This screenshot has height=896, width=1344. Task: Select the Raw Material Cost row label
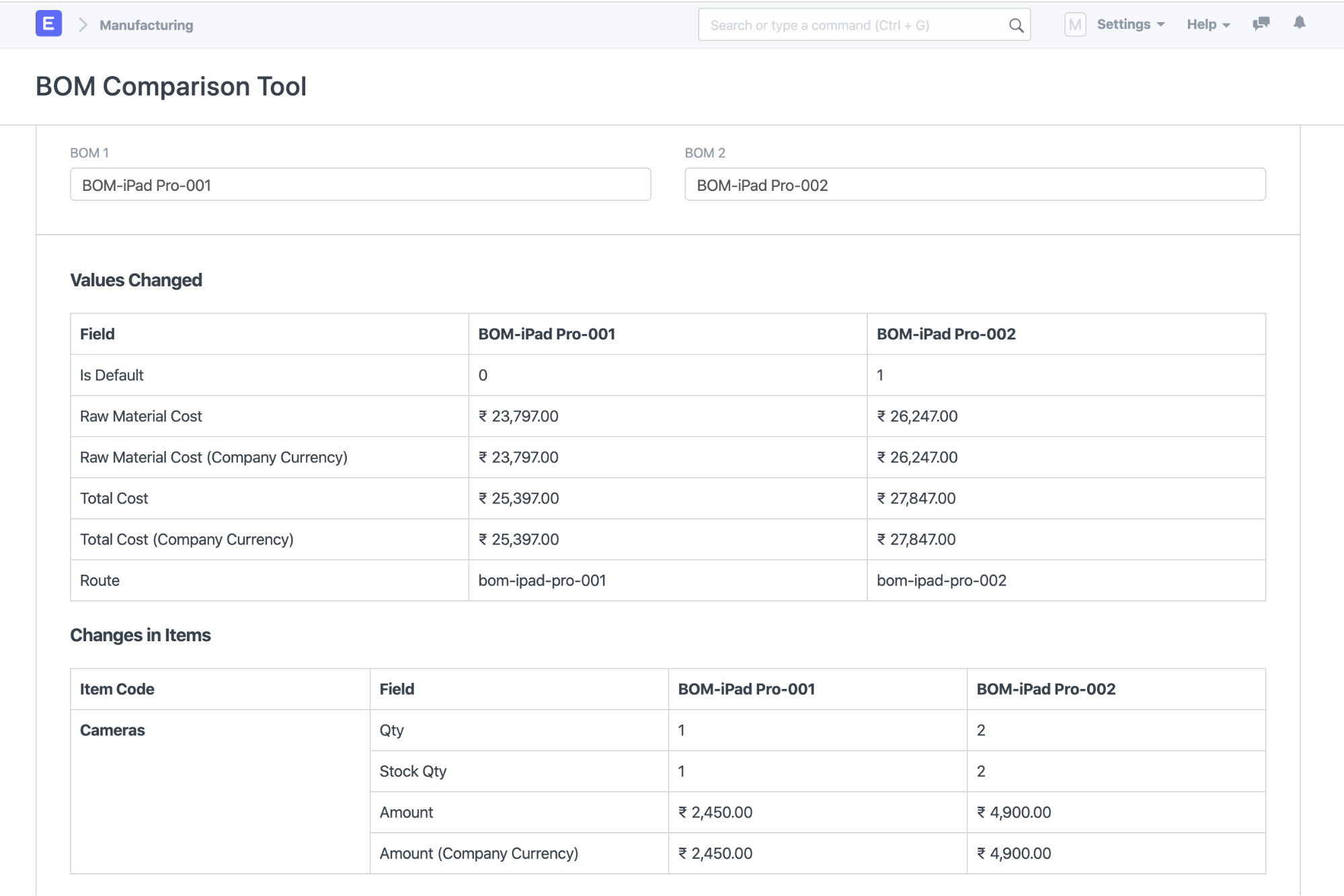(x=141, y=416)
